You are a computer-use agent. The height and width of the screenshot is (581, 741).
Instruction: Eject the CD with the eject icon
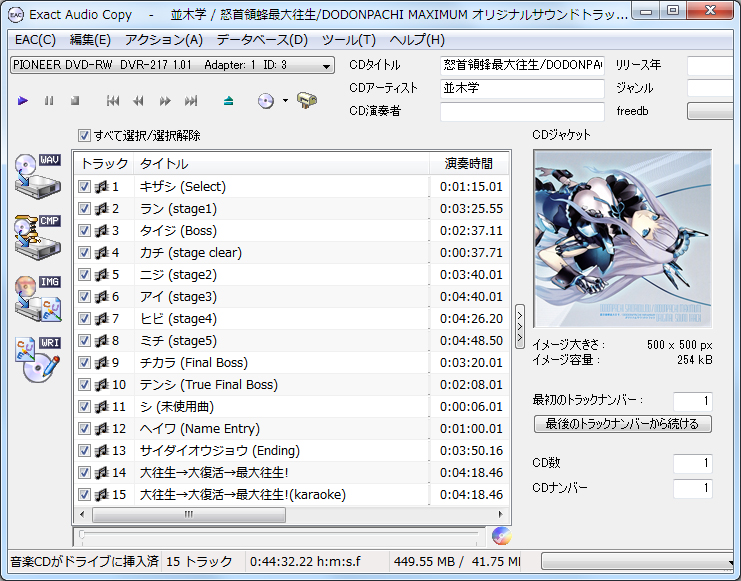[x=229, y=101]
